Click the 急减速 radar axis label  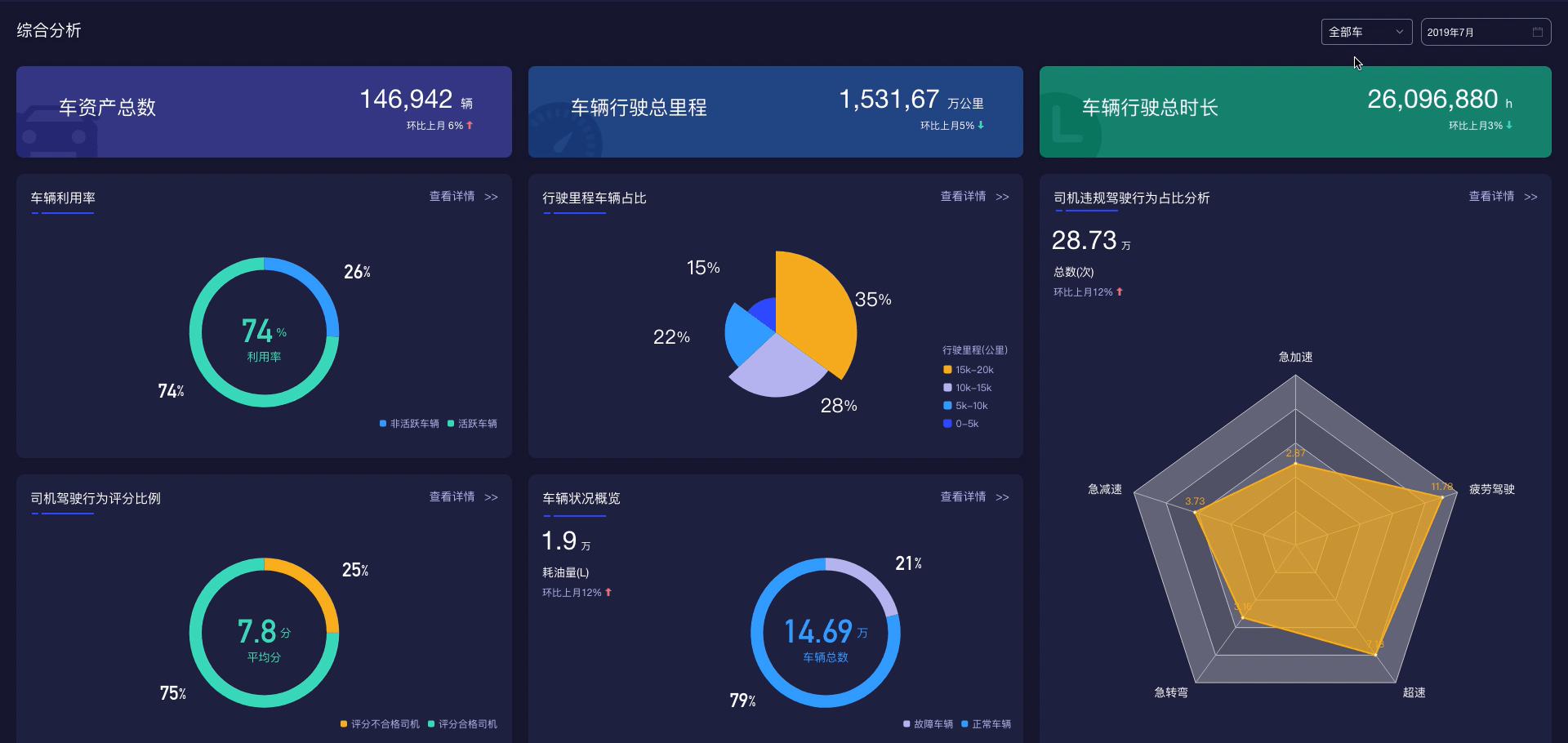click(x=1105, y=489)
